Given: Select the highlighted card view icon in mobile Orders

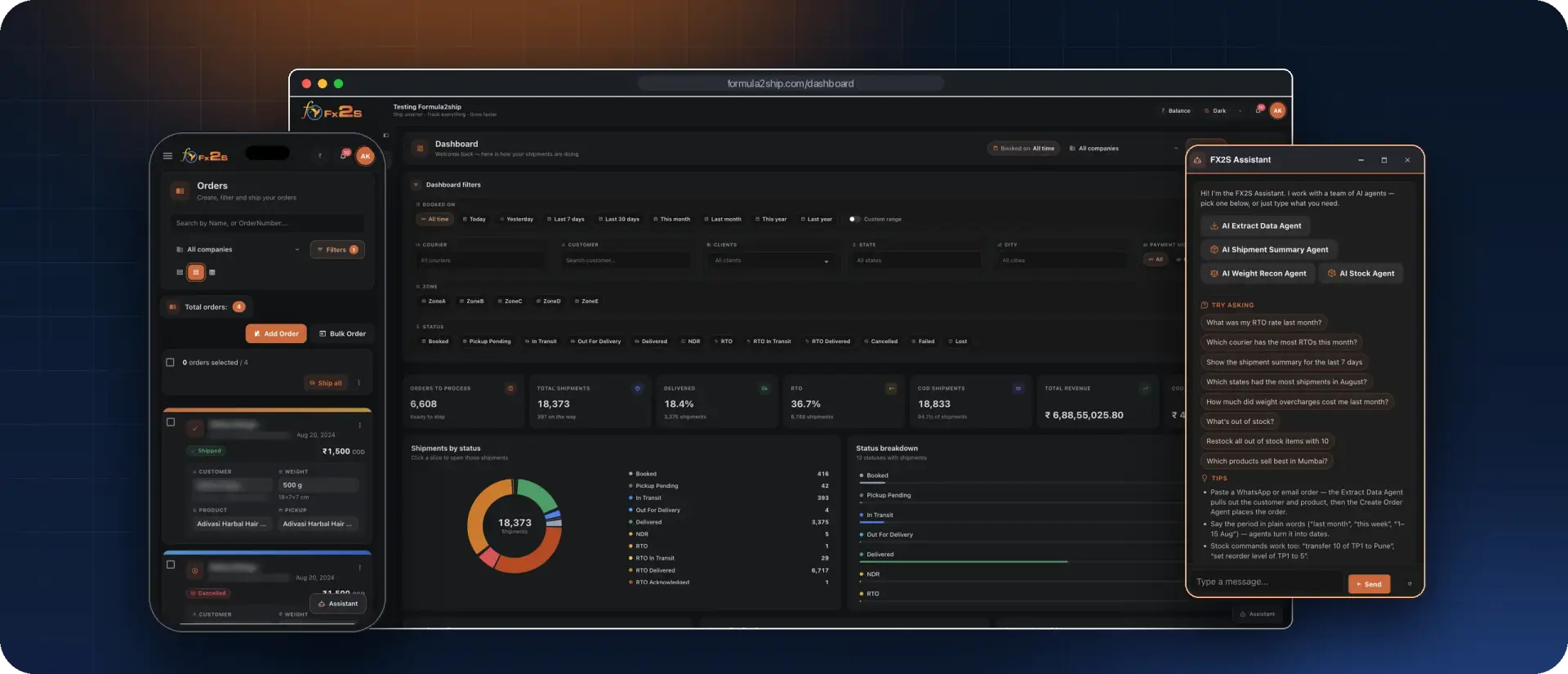Looking at the screenshot, I should [196, 272].
